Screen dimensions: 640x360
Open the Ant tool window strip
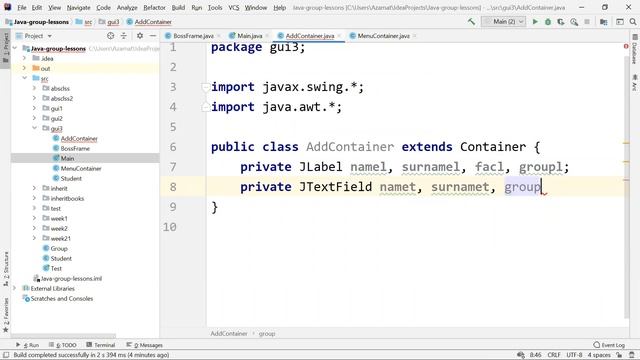(635, 82)
